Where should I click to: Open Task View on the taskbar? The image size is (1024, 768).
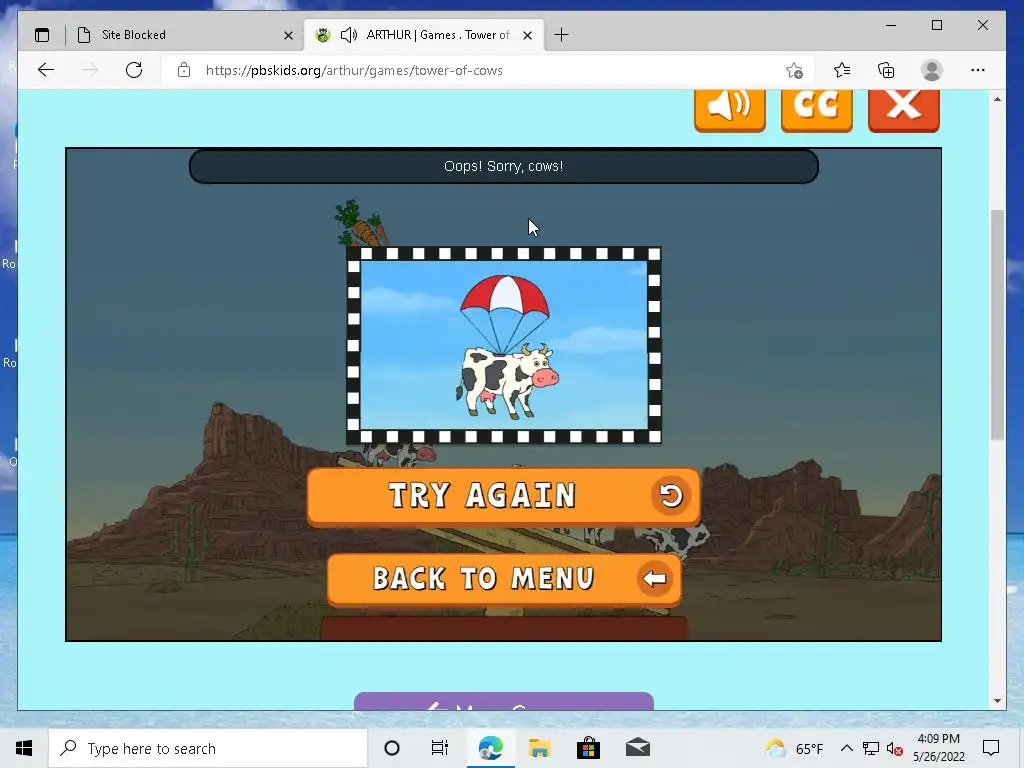(x=440, y=748)
